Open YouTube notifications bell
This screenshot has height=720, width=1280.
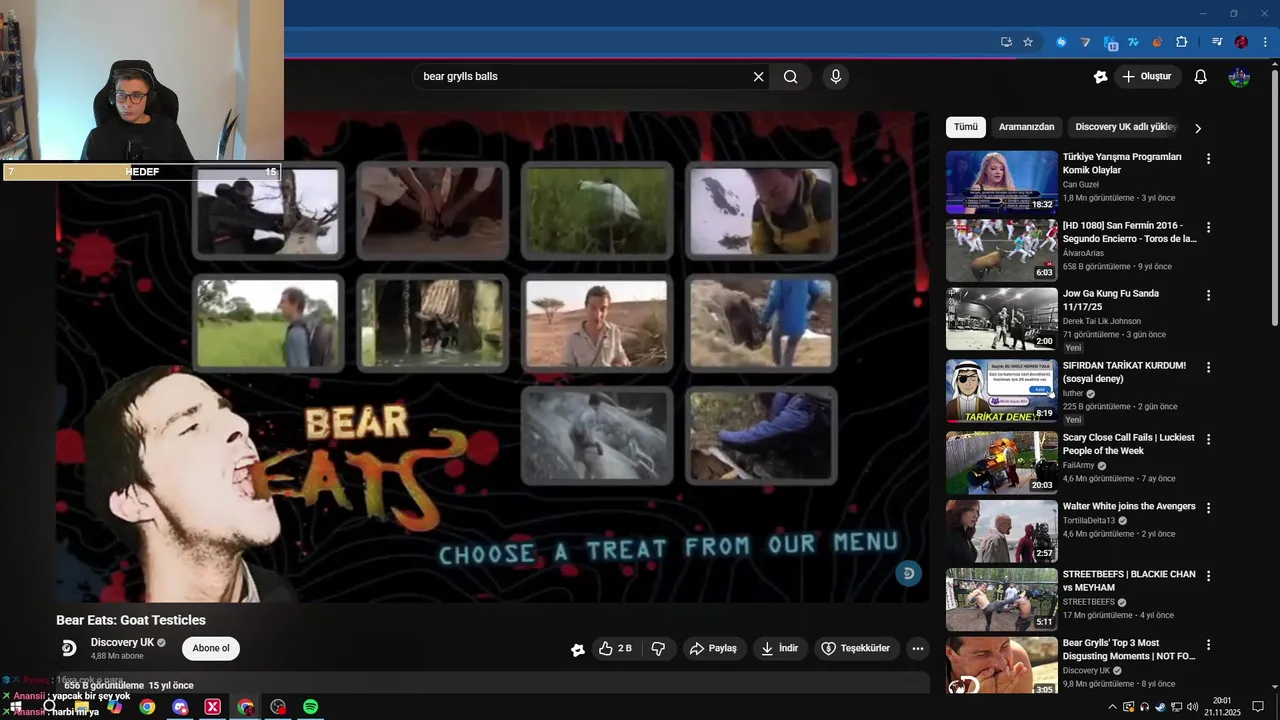point(1201,77)
